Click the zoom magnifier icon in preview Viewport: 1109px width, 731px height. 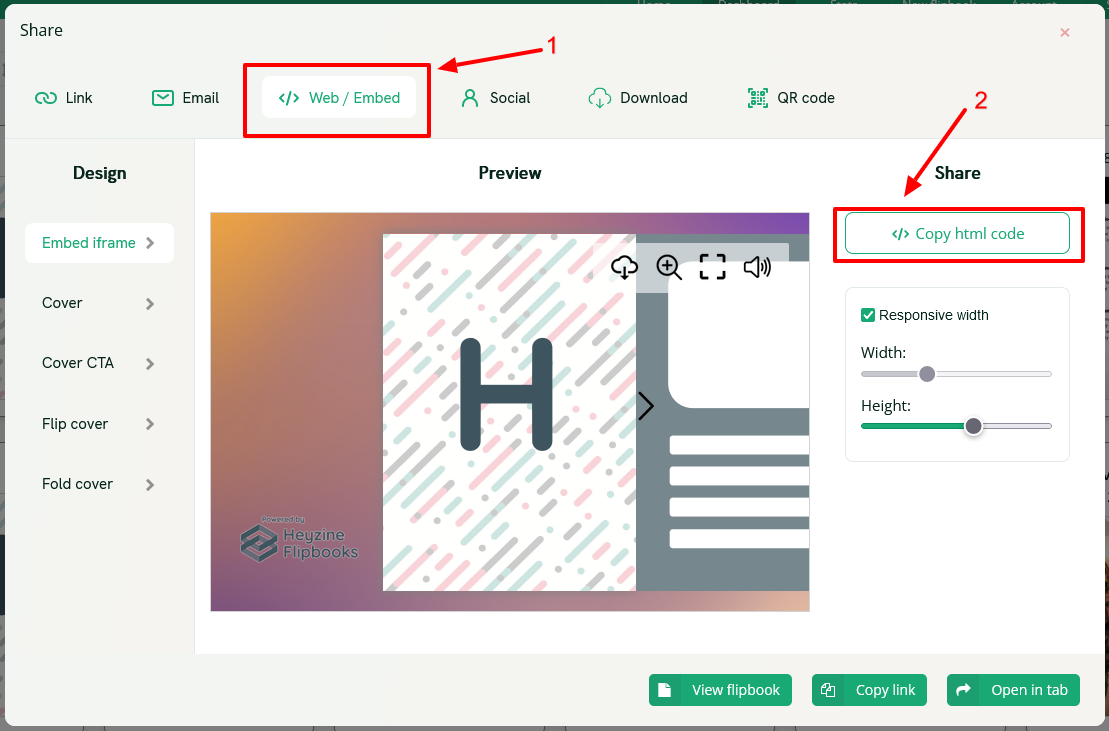point(669,267)
